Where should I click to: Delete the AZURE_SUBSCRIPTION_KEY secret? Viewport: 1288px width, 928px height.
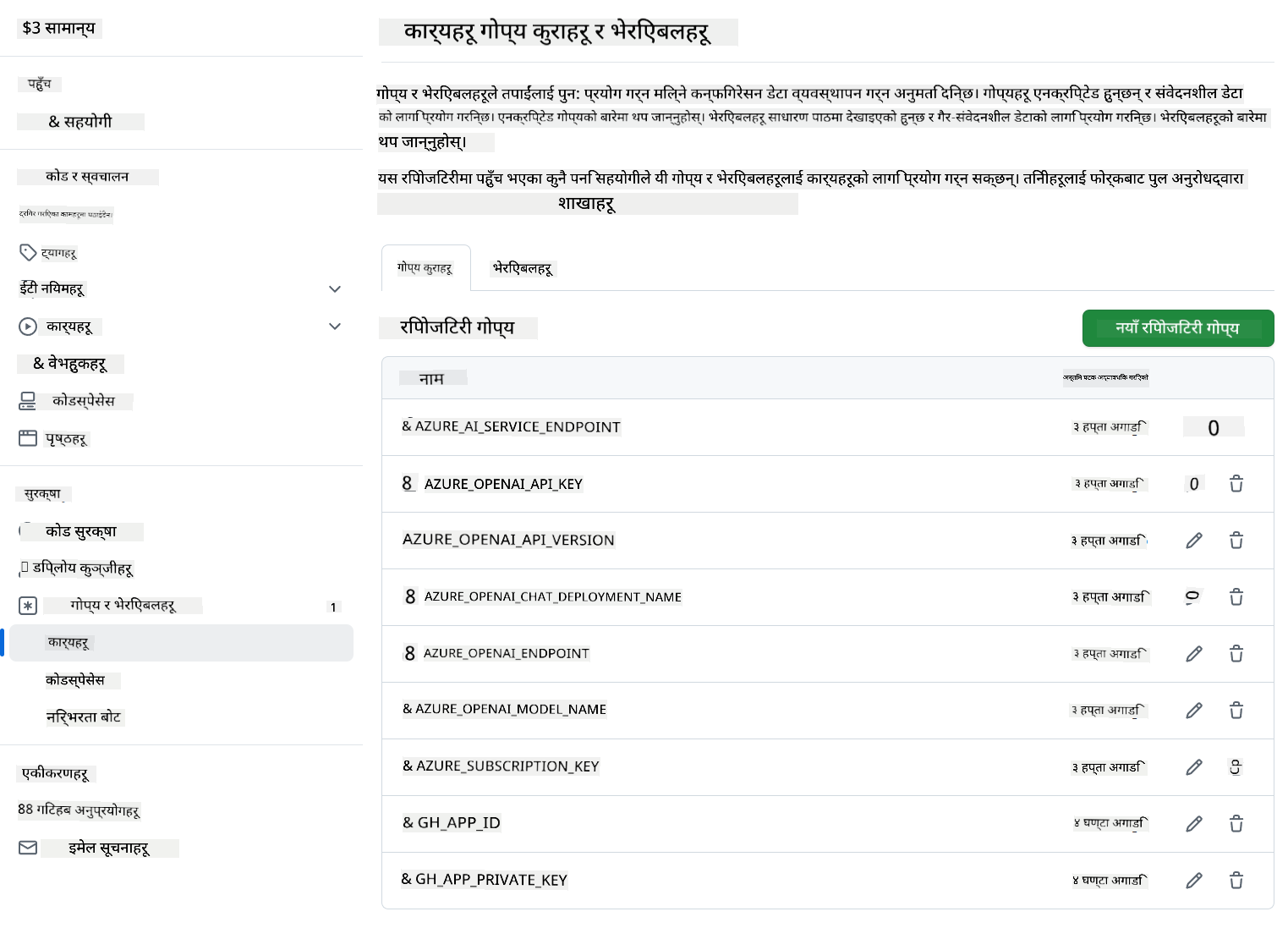coord(1236,767)
